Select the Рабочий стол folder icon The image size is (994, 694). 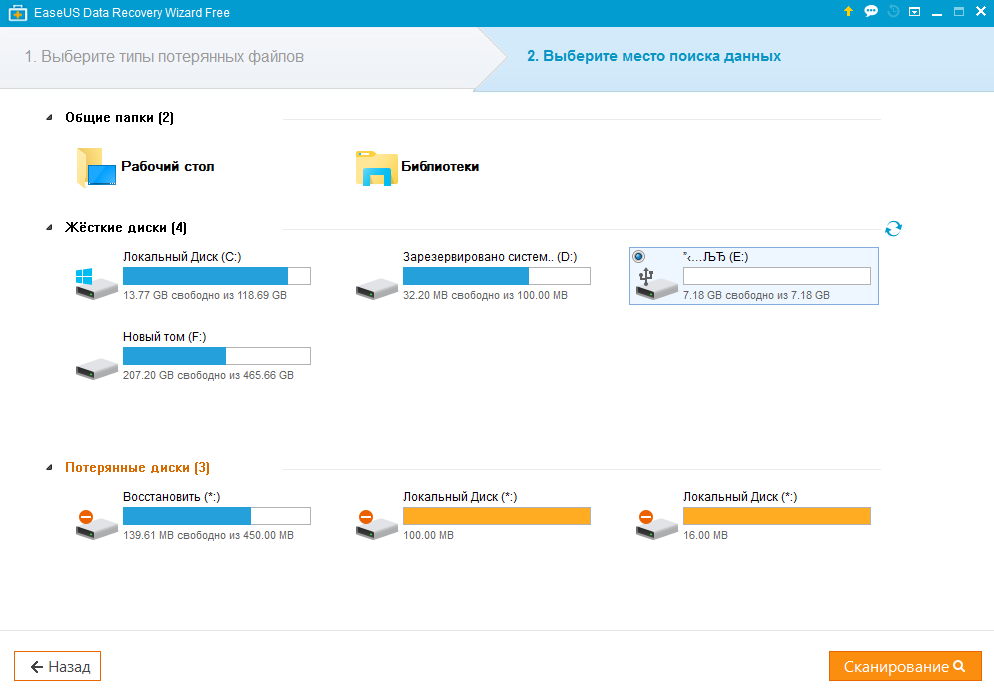tap(96, 167)
